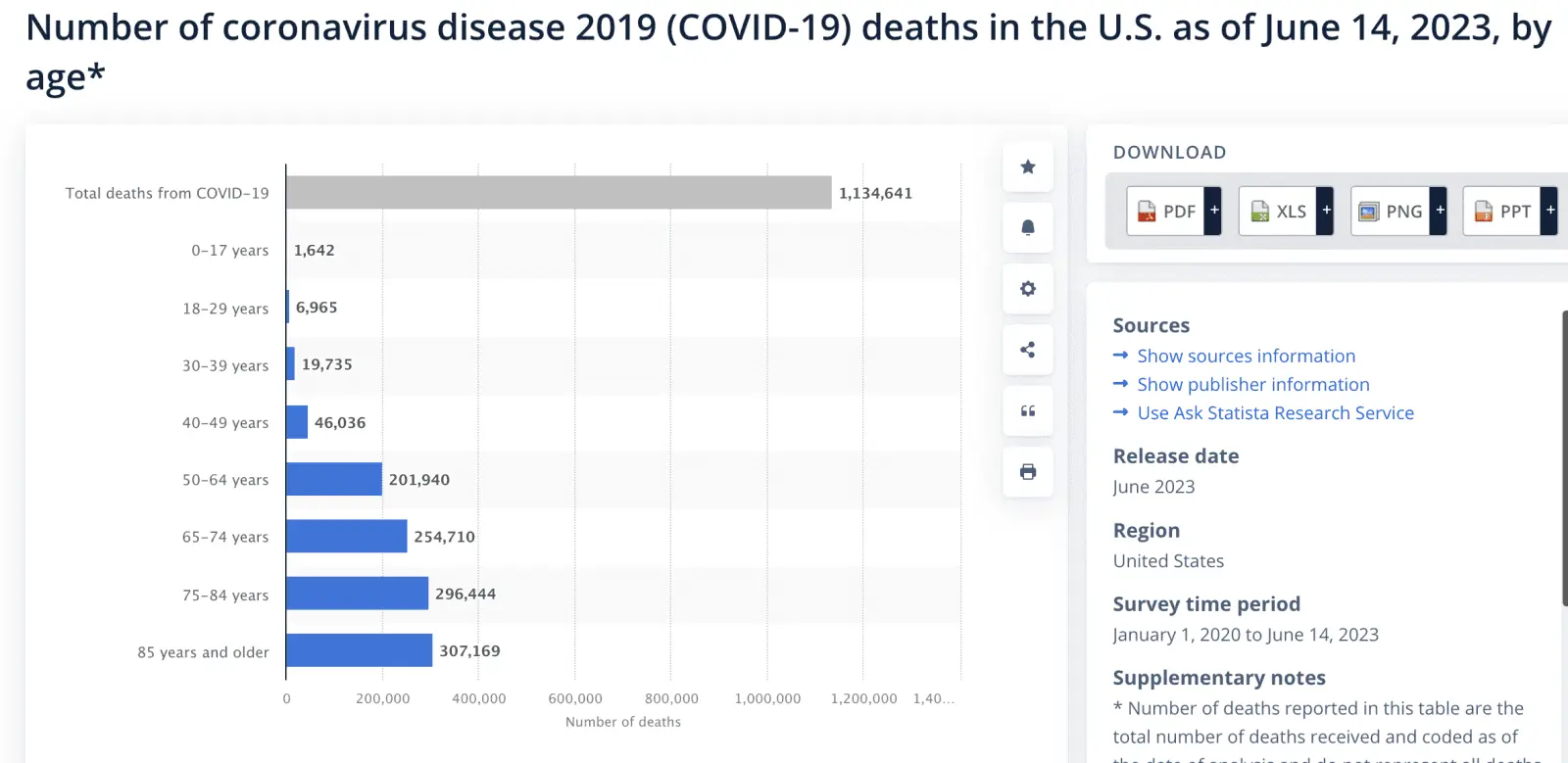Download the chart as PPT
This screenshot has width=1568, height=763.
(1501, 211)
